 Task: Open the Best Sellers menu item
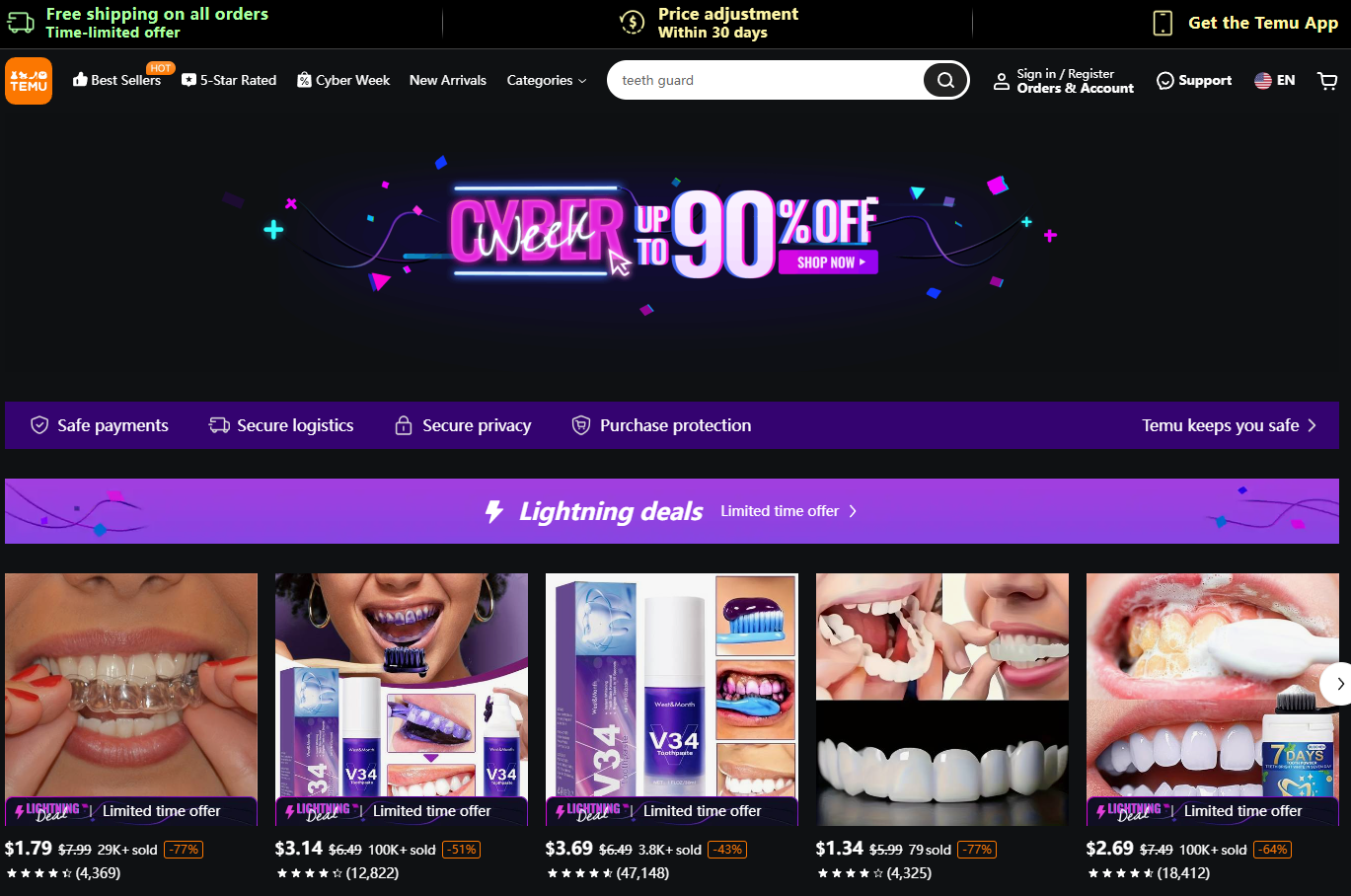coord(116,81)
